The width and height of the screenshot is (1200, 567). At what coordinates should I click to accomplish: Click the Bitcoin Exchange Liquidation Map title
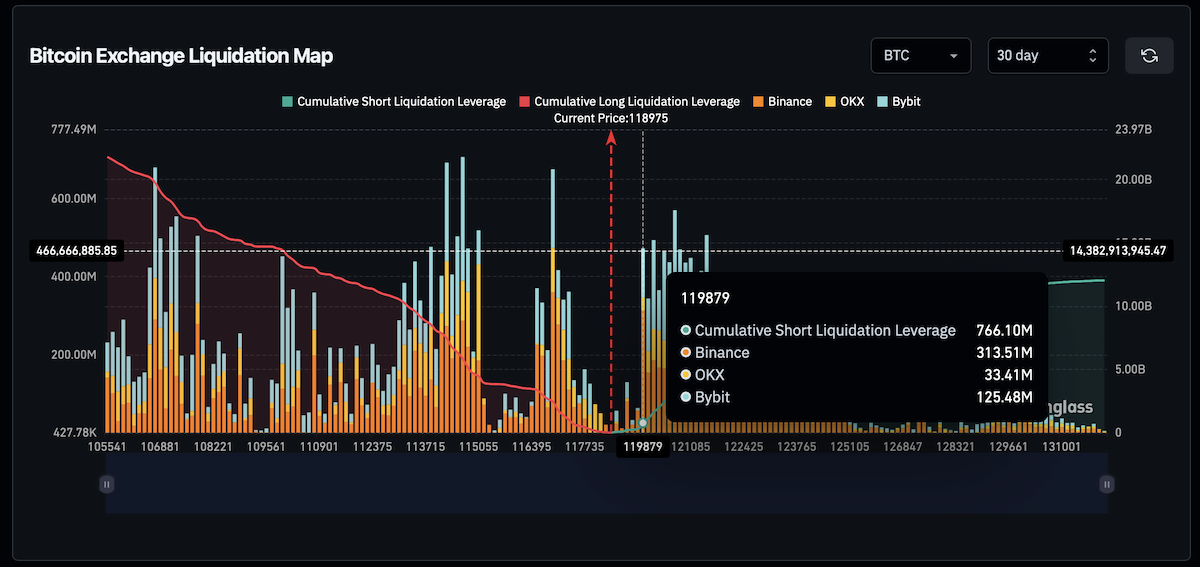click(181, 56)
